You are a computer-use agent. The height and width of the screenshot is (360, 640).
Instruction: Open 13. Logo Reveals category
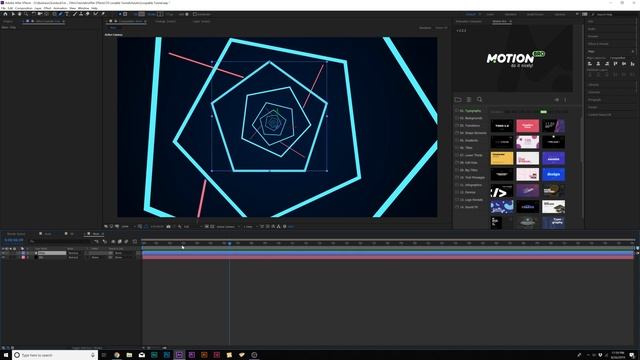(x=471, y=200)
